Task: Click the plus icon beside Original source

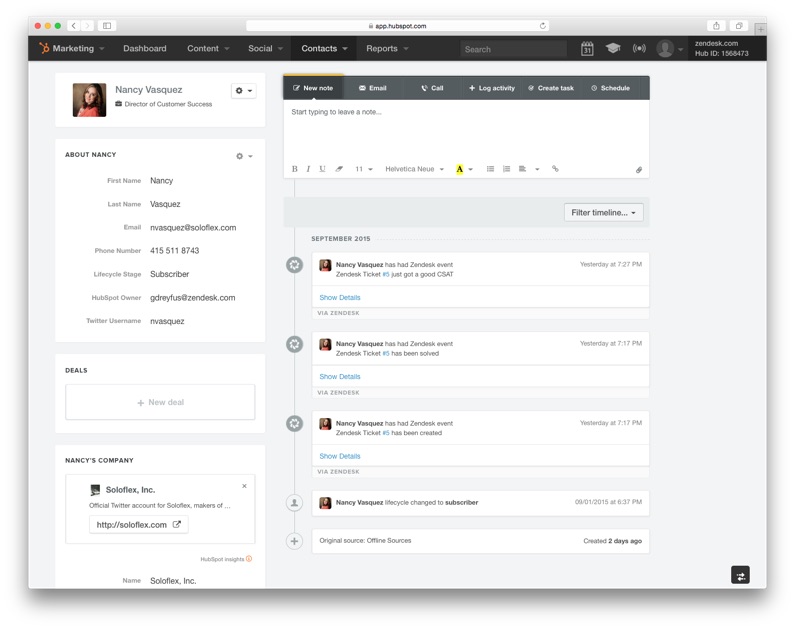Action: point(294,541)
